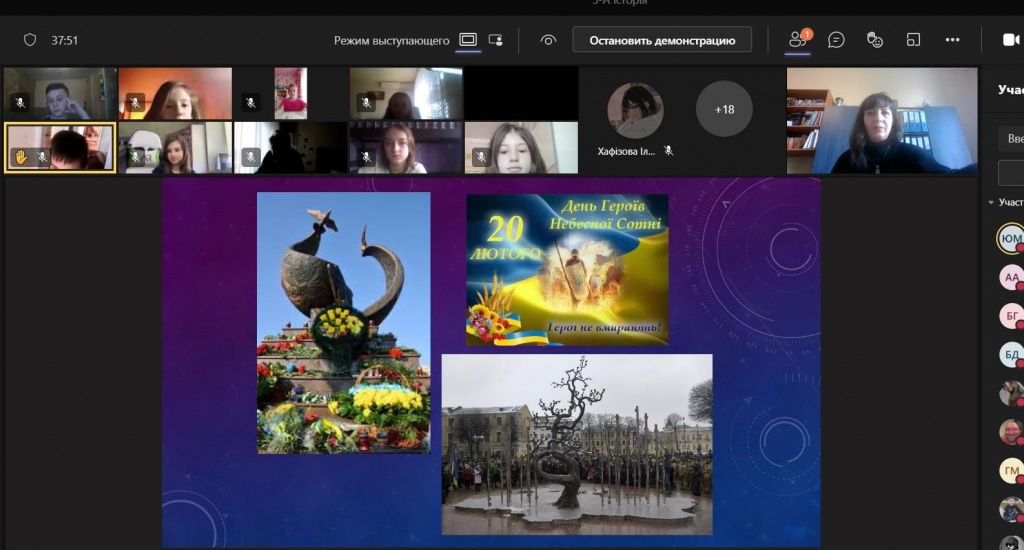This screenshot has height=550, width=1024.
Task: Select the standout presenter mode icon
Action: pos(468,40)
